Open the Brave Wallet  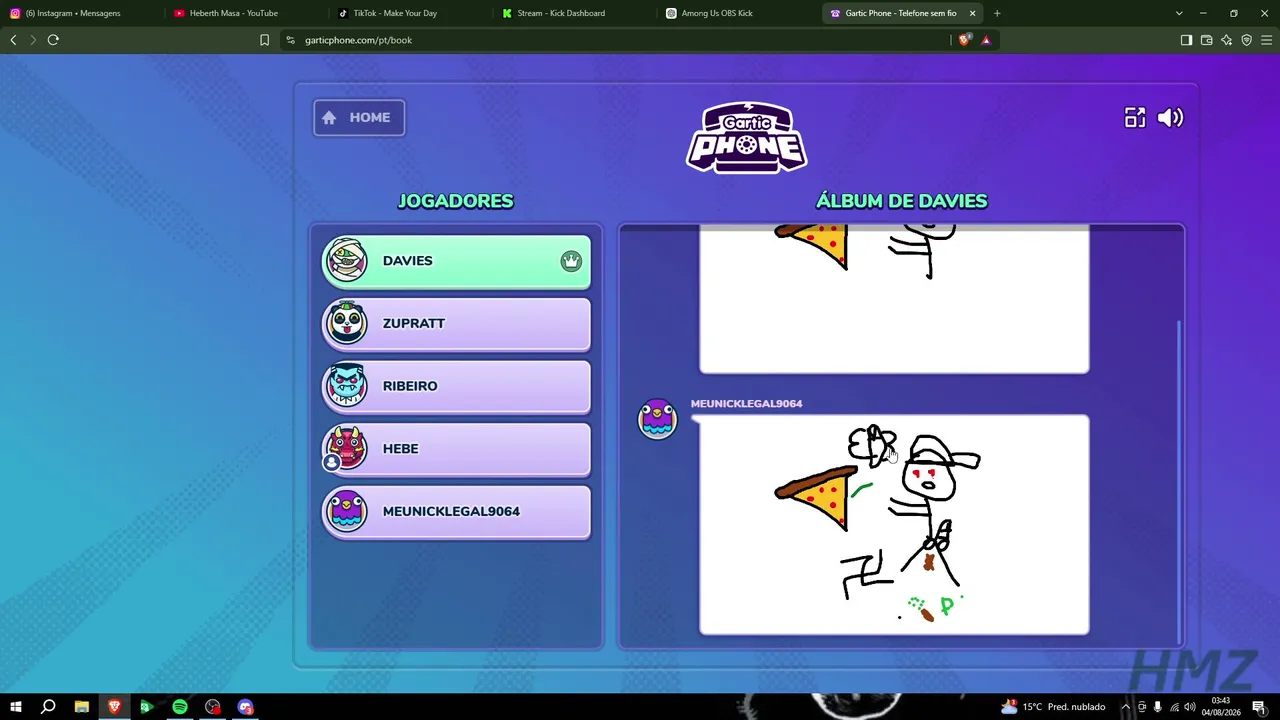[x=1207, y=40]
